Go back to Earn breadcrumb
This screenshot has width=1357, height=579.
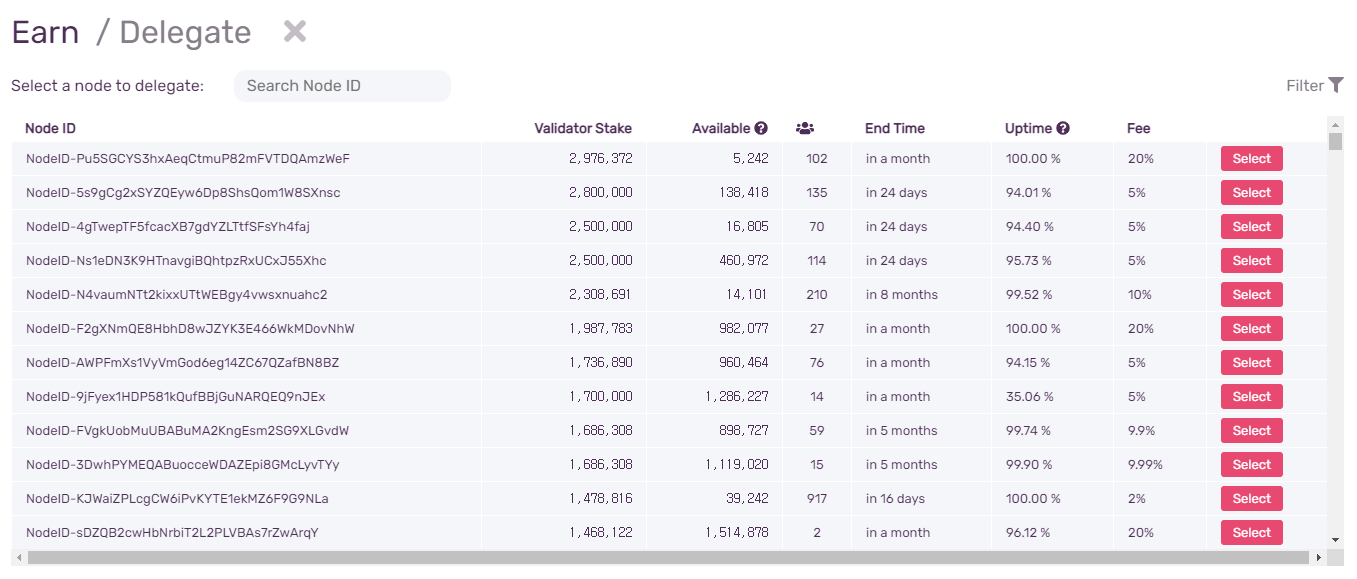click(45, 32)
